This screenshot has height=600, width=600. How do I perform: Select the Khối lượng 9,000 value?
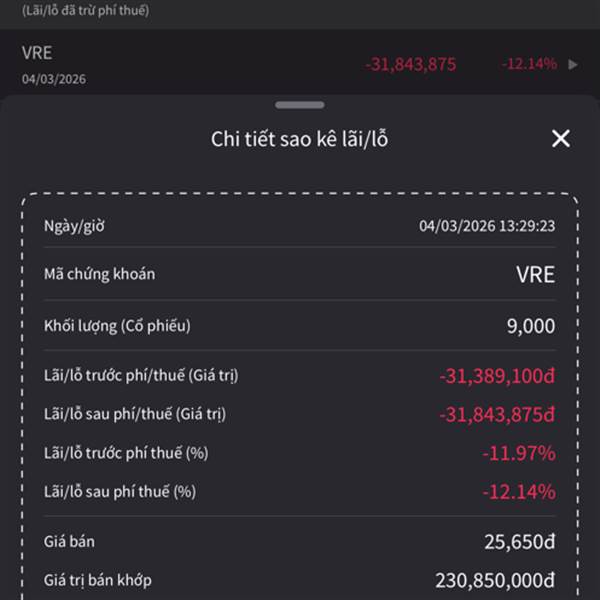click(x=531, y=326)
